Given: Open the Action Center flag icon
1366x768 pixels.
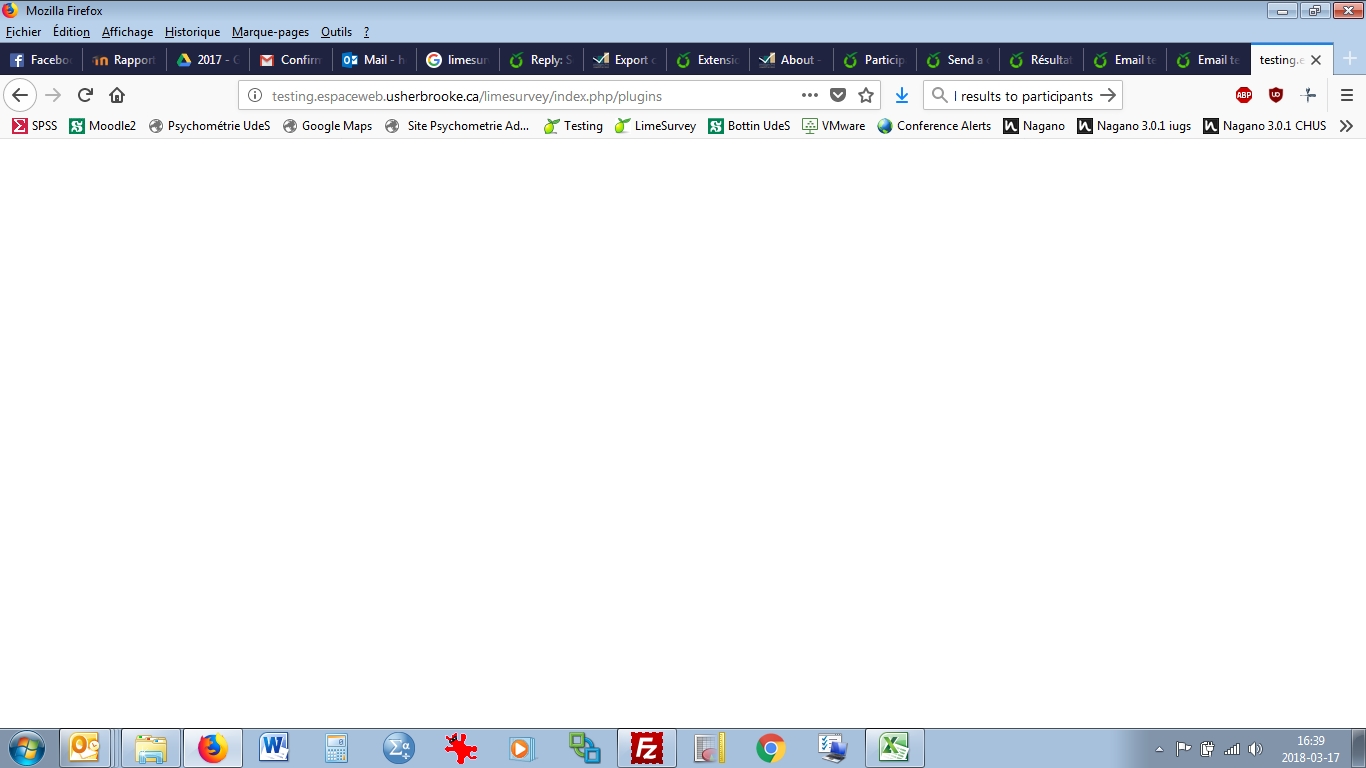Looking at the screenshot, I should coord(1183,748).
